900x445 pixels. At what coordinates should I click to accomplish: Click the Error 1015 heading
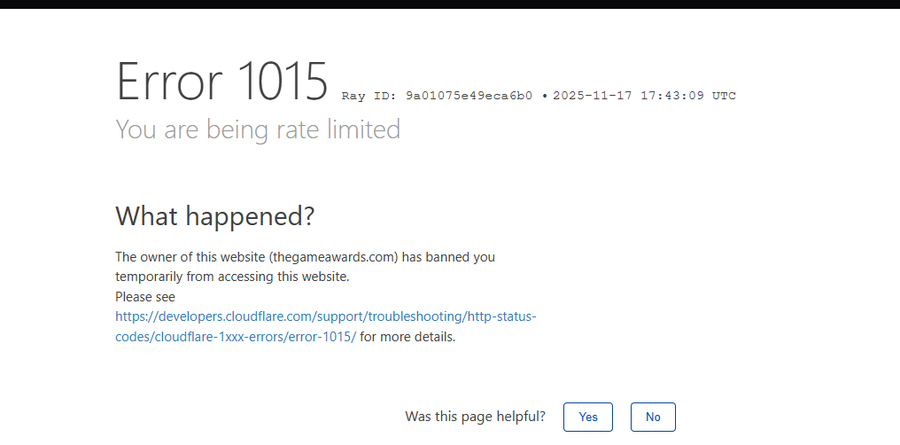(222, 81)
